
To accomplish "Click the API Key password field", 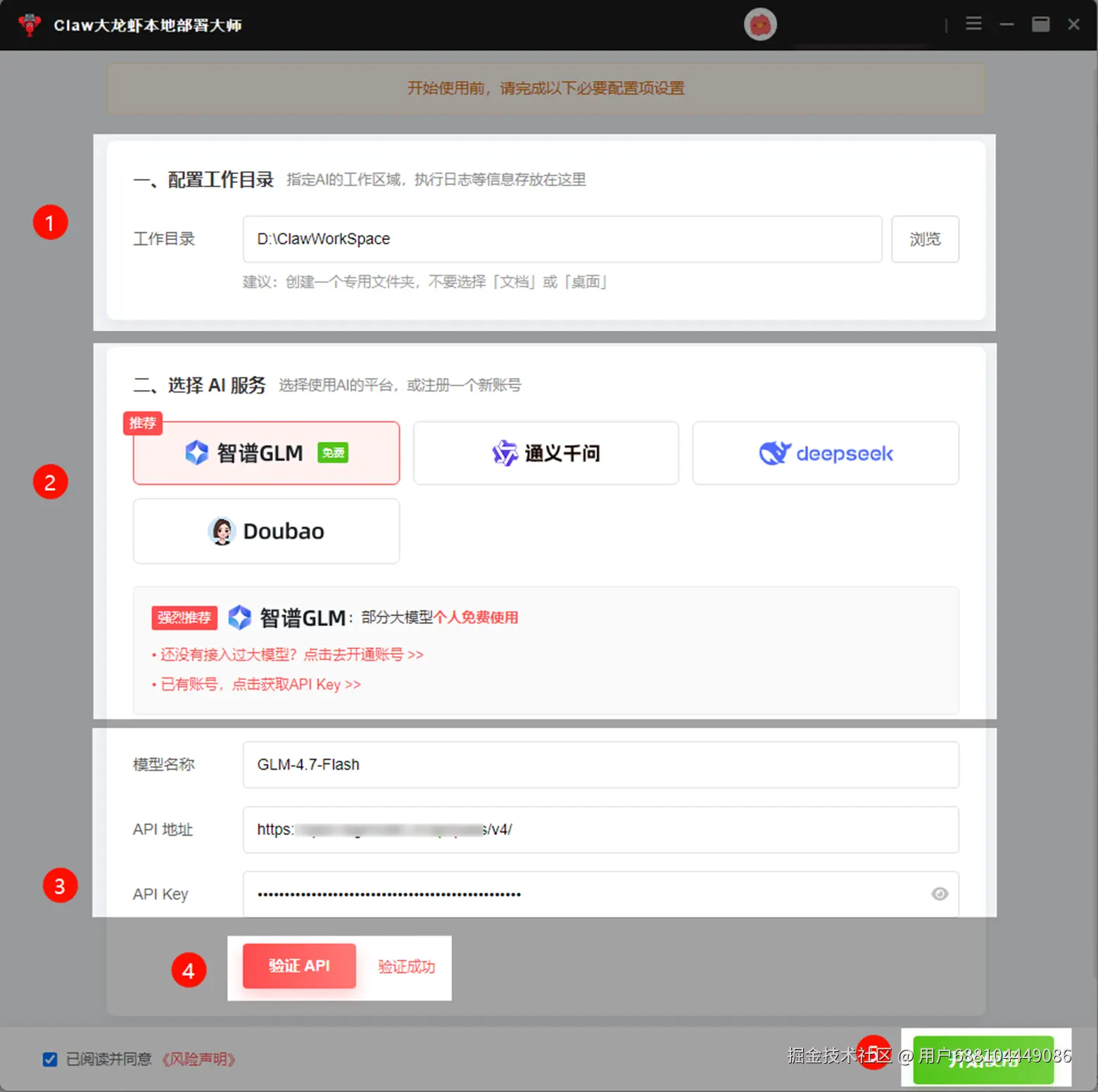I will click(600, 894).
